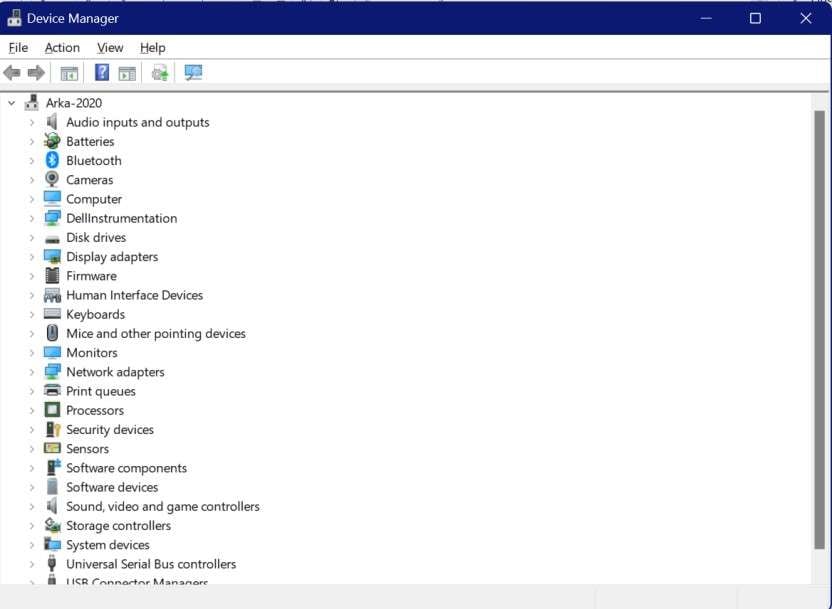This screenshot has width=832, height=609.
Task: Click the Security devices key icon
Action: 53,429
